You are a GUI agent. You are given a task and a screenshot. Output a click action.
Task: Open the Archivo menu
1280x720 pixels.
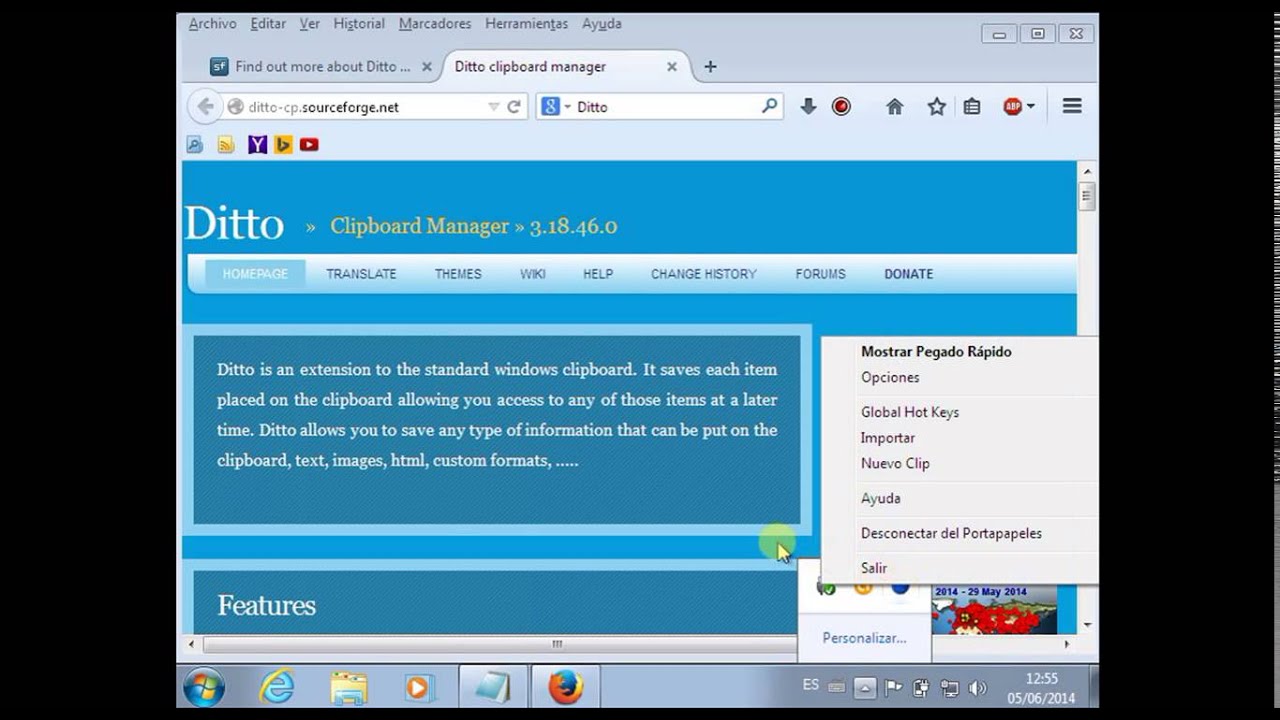point(212,23)
